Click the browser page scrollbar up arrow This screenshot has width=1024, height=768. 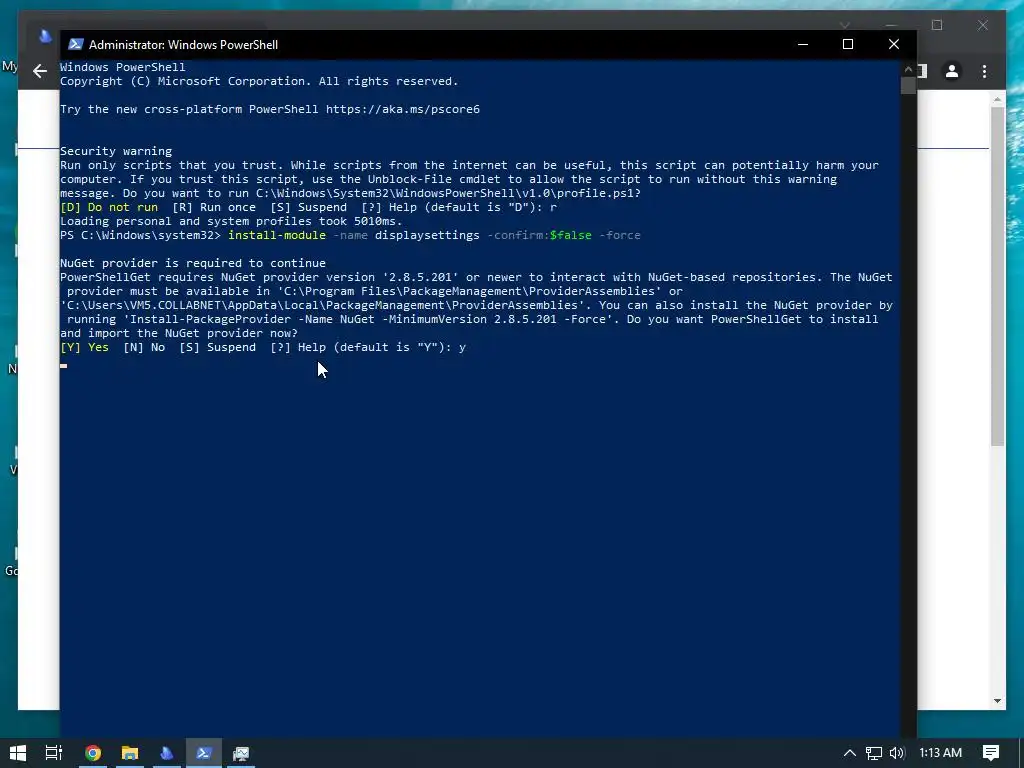click(x=997, y=100)
